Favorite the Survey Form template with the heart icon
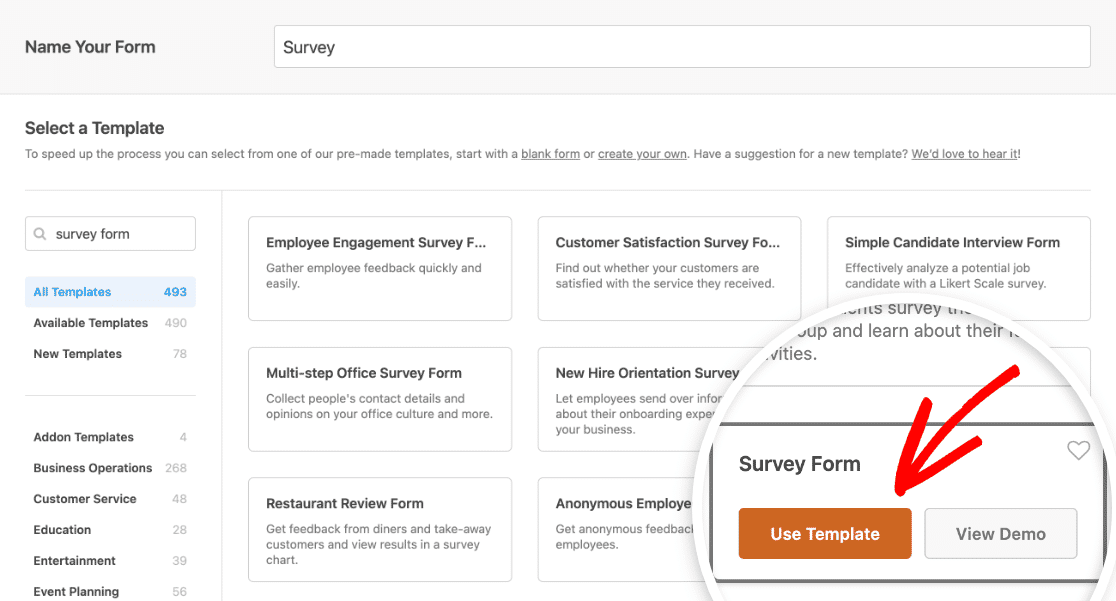Viewport: 1116px width, 601px height. [x=1078, y=450]
